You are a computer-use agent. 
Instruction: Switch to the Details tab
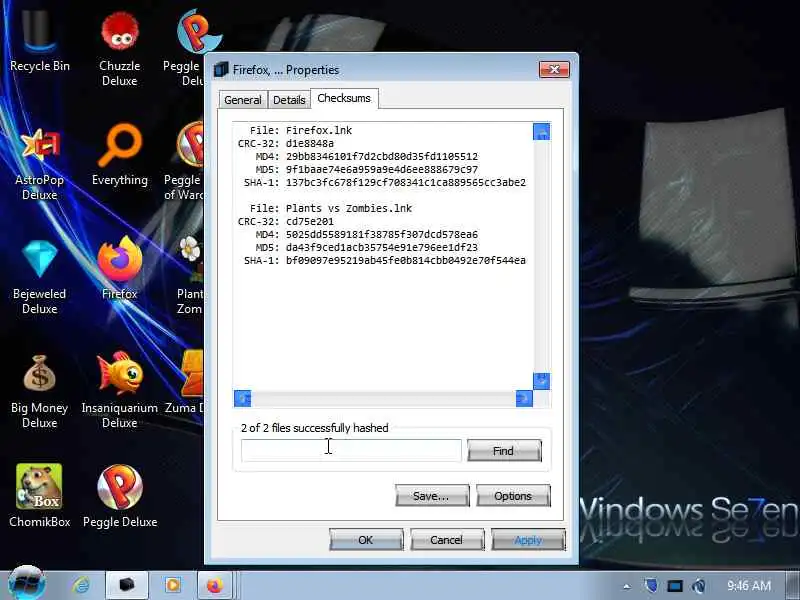(289, 99)
